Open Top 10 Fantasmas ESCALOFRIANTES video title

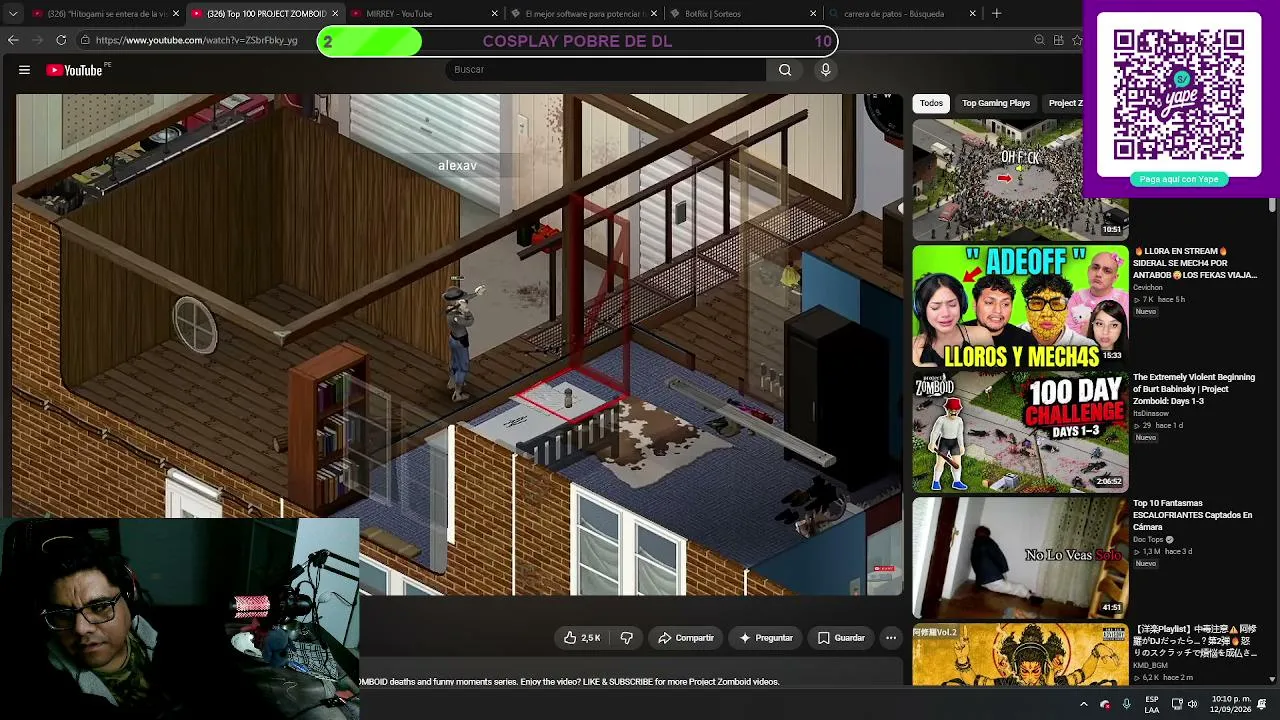pyautogui.click(x=1192, y=515)
